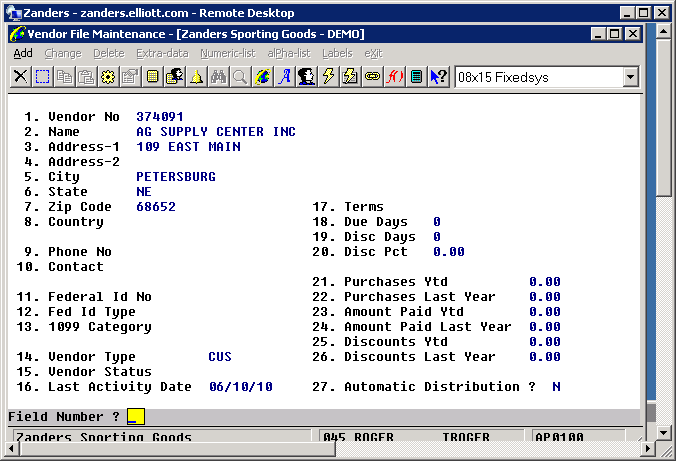Open the yellow notepad icon
Viewport: 676px width, 461px height.
[152, 77]
